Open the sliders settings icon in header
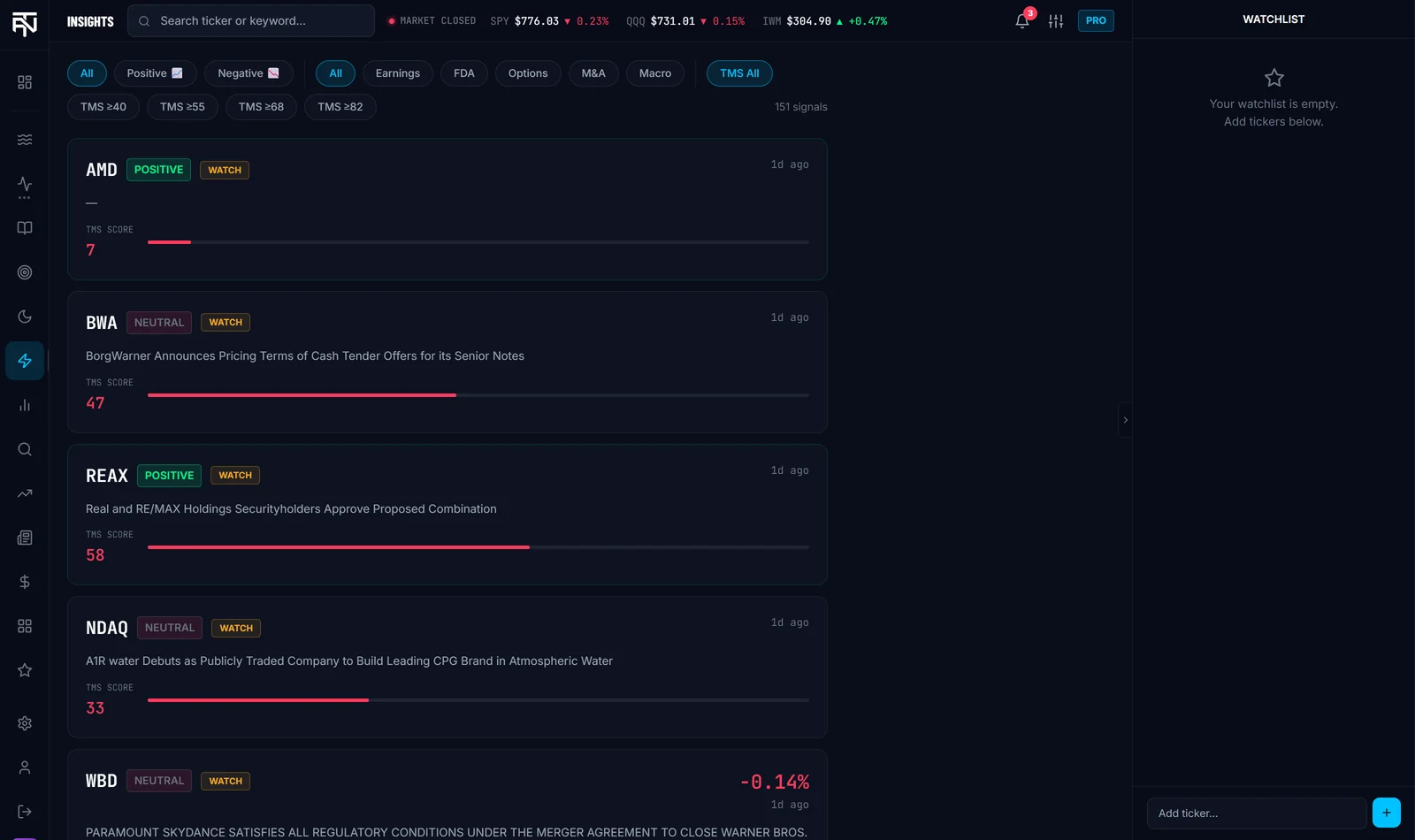The height and width of the screenshot is (840, 1415). click(x=1056, y=20)
